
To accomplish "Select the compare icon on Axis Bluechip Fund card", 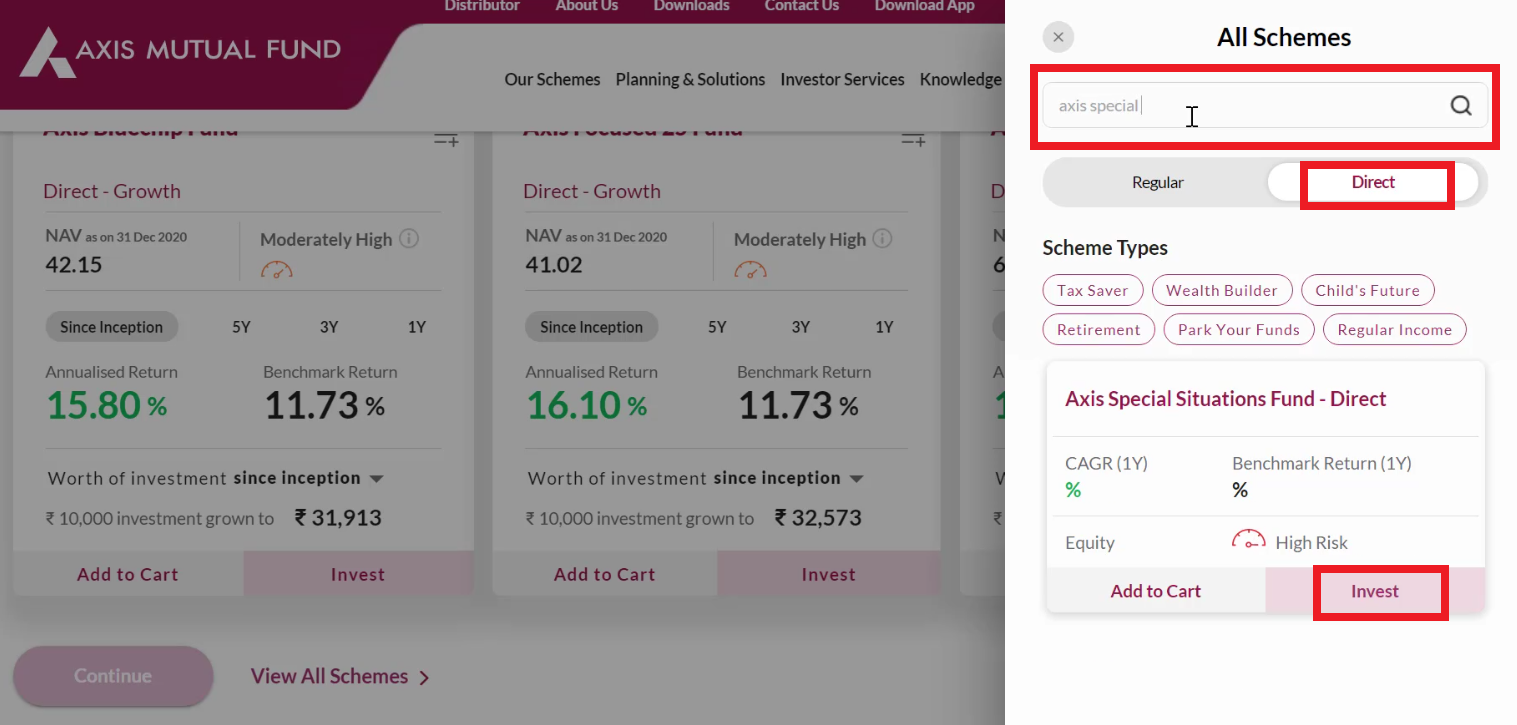I will (x=446, y=139).
